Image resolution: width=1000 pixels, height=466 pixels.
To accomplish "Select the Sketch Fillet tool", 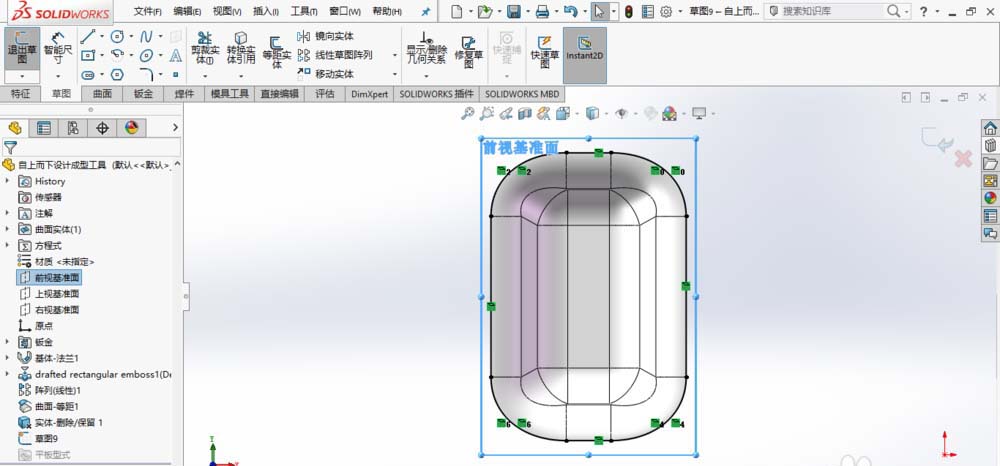I will click(146, 74).
